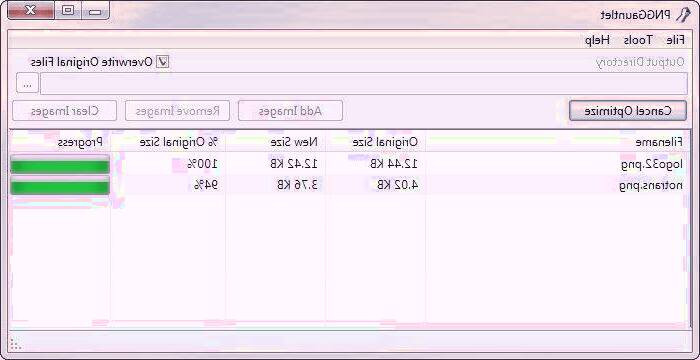Minimize the PNGGauntlet window
The image size is (700, 360).
tap(95, 11)
